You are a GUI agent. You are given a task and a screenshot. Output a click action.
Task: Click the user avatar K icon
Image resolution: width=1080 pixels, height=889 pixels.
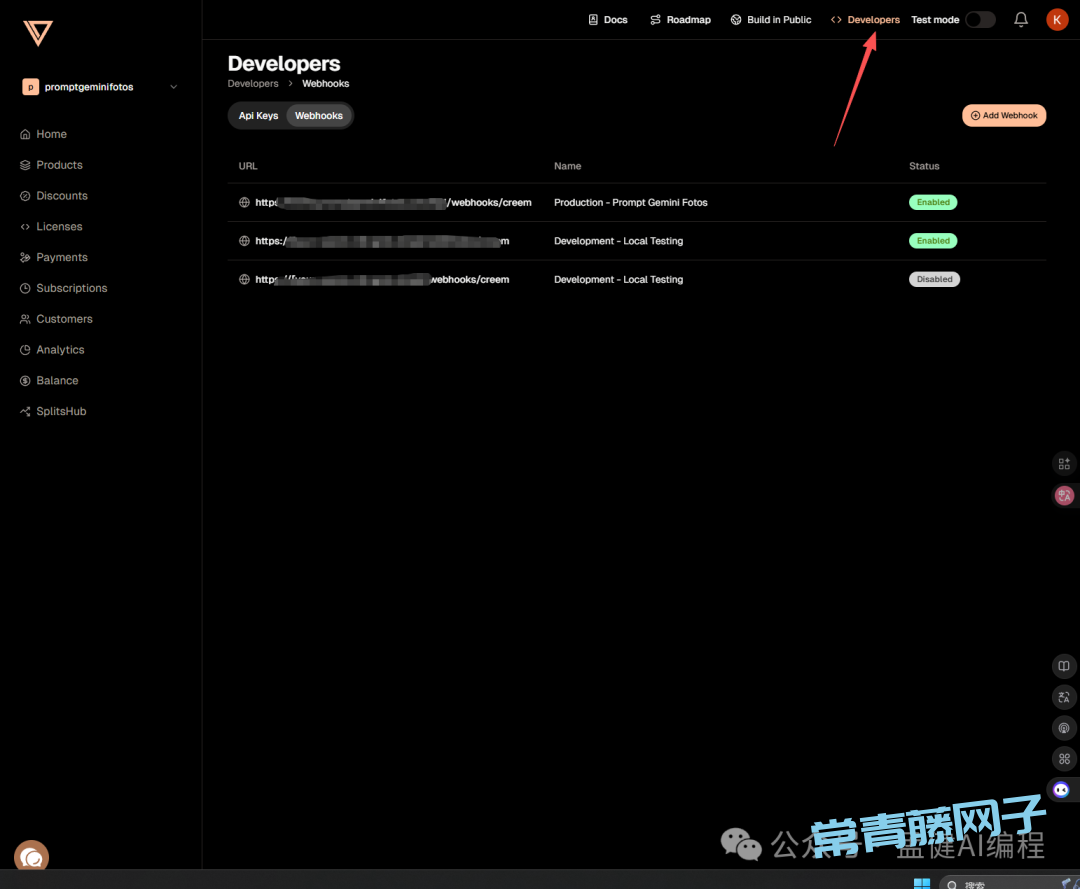(x=1057, y=20)
